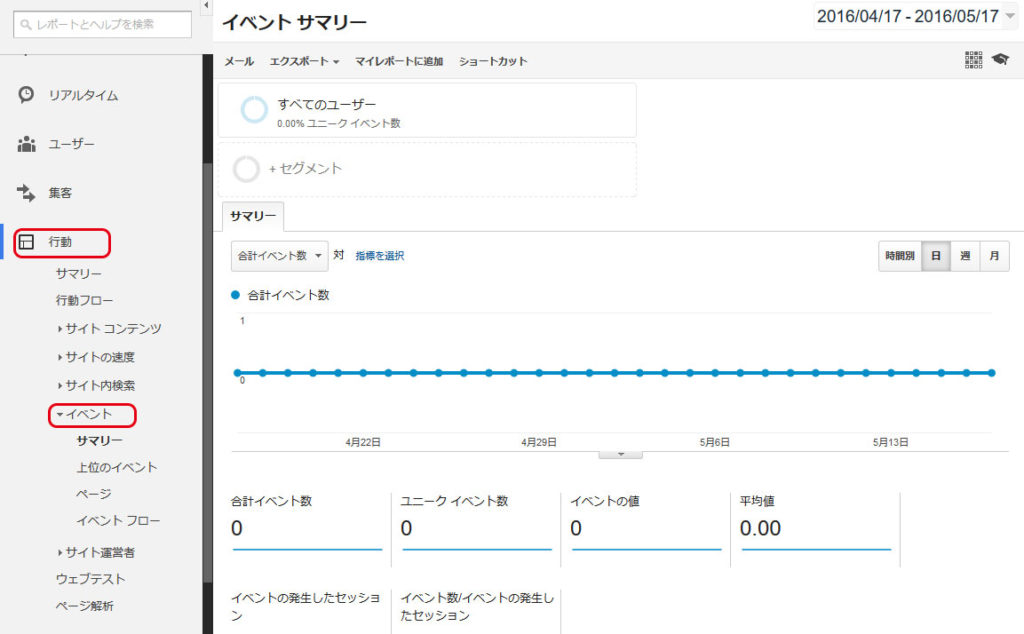Click the graduation cap Academy icon
The image size is (1024, 634).
click(x=1003, y=60)
